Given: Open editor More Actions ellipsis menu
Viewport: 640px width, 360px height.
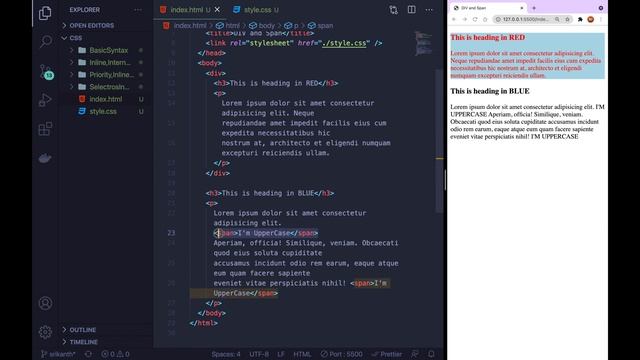Looking at the screenshot, I should click(429, 10).
